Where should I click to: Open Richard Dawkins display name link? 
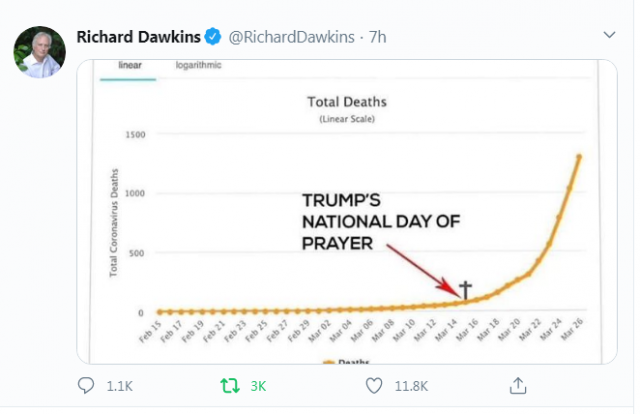point(138,37)
